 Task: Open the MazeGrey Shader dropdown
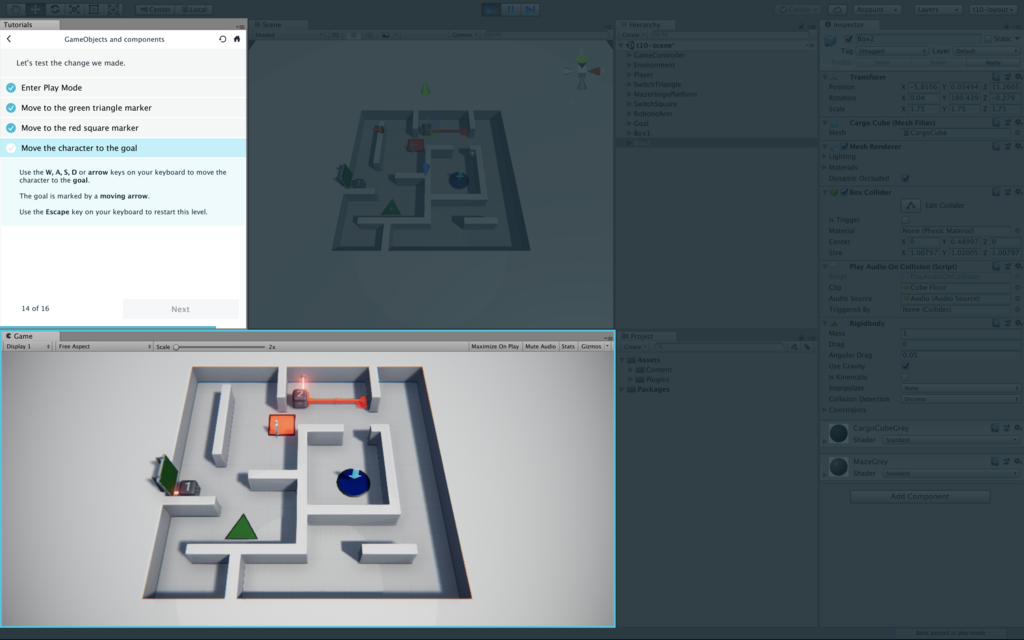pos(952,473)
